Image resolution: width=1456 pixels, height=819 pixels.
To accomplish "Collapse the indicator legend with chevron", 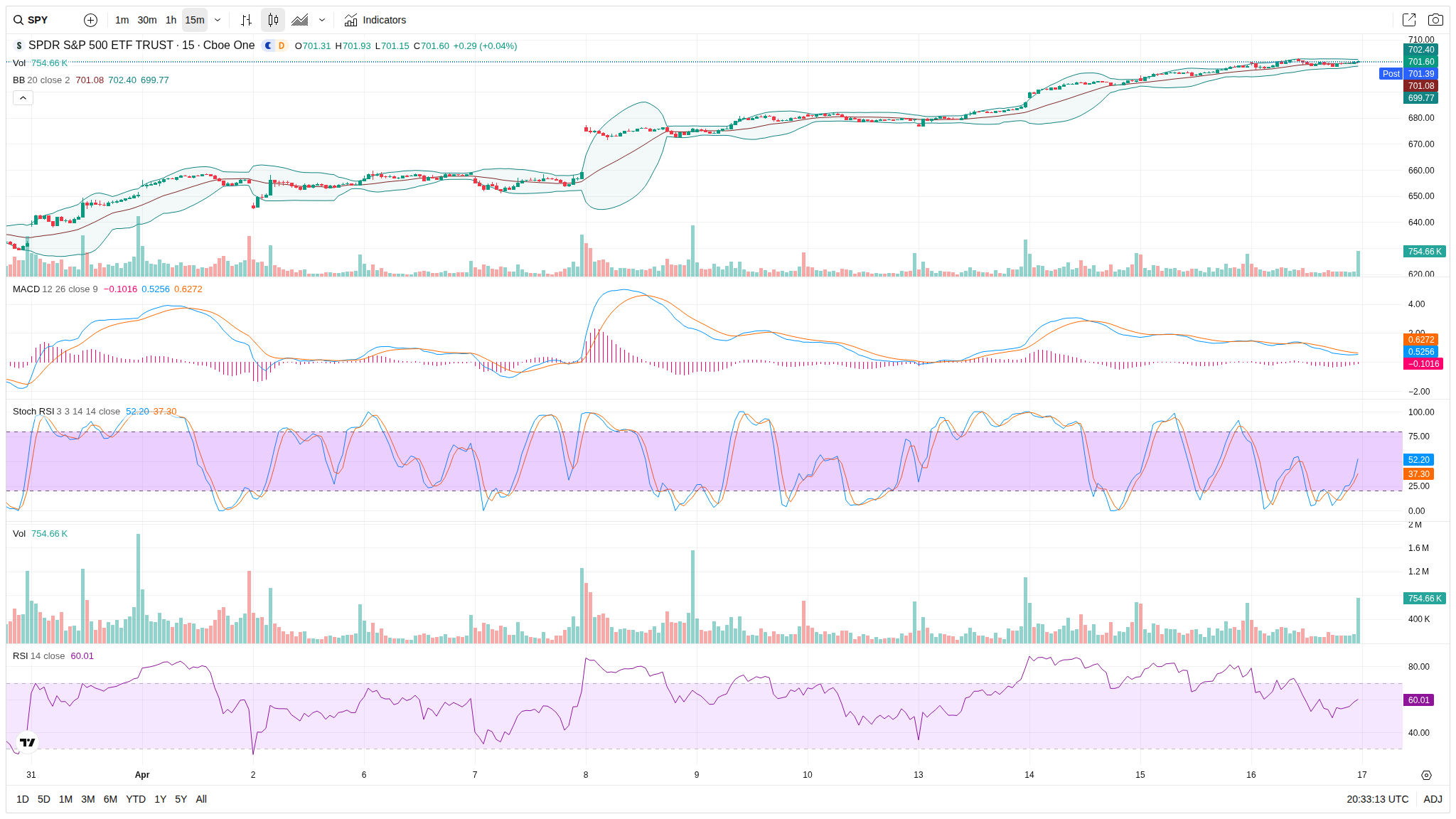I will tap(23, 97).
